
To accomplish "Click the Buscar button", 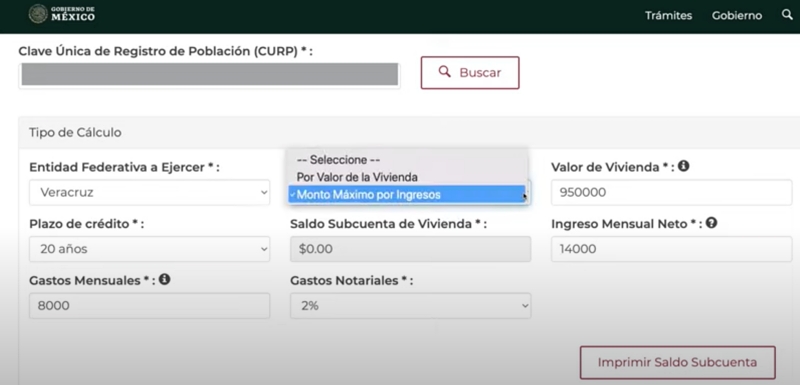I will coord(470,73).
